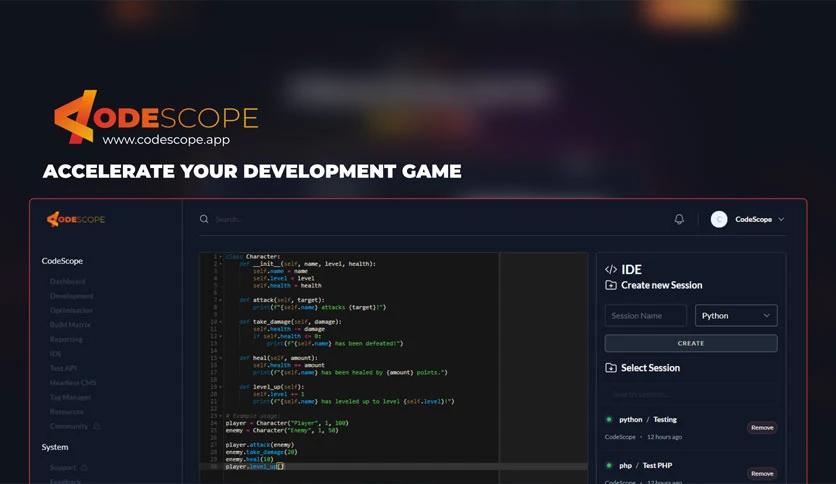Click the CodeScope sidebar section heading
This screenshot has width=836, height=484.
point(62,261)
